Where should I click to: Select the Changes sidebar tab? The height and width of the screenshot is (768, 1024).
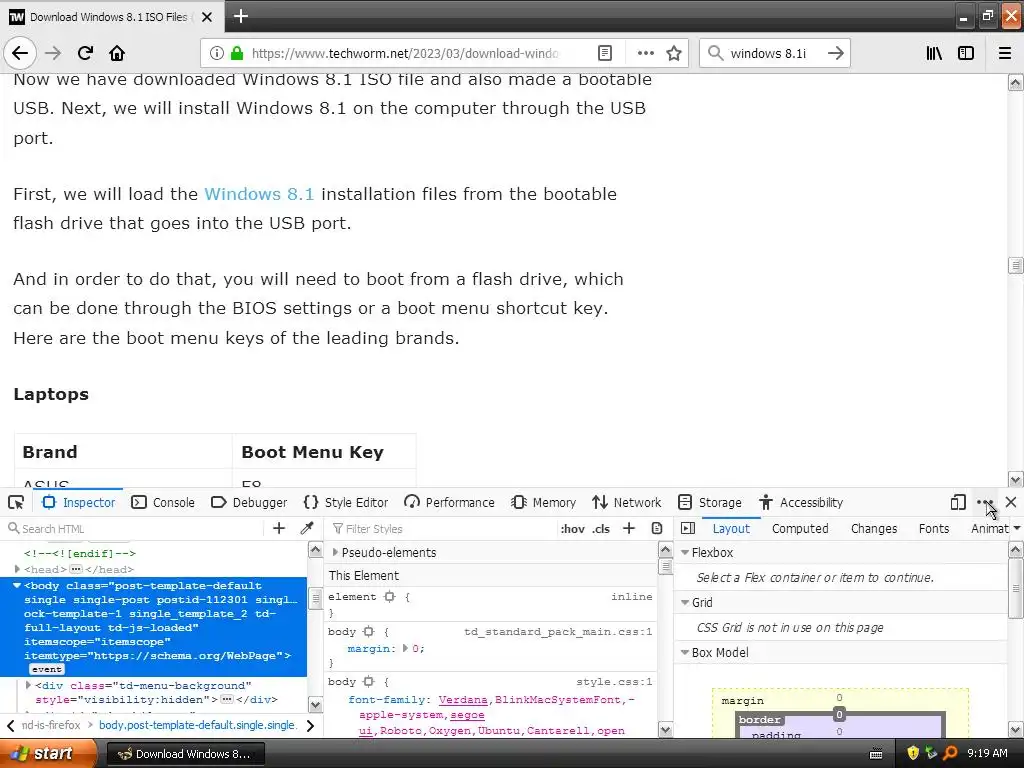coord(874,528)
